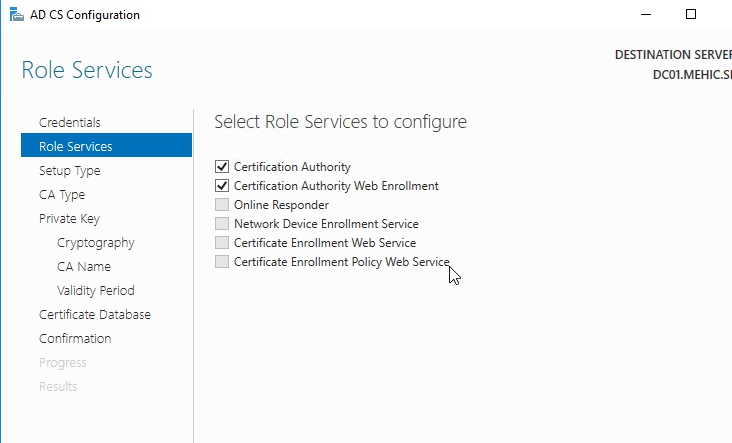The width and height of the screenshot is (732, 443).
Task: Navigate to Cryptography sub-step
Action: 95,242
